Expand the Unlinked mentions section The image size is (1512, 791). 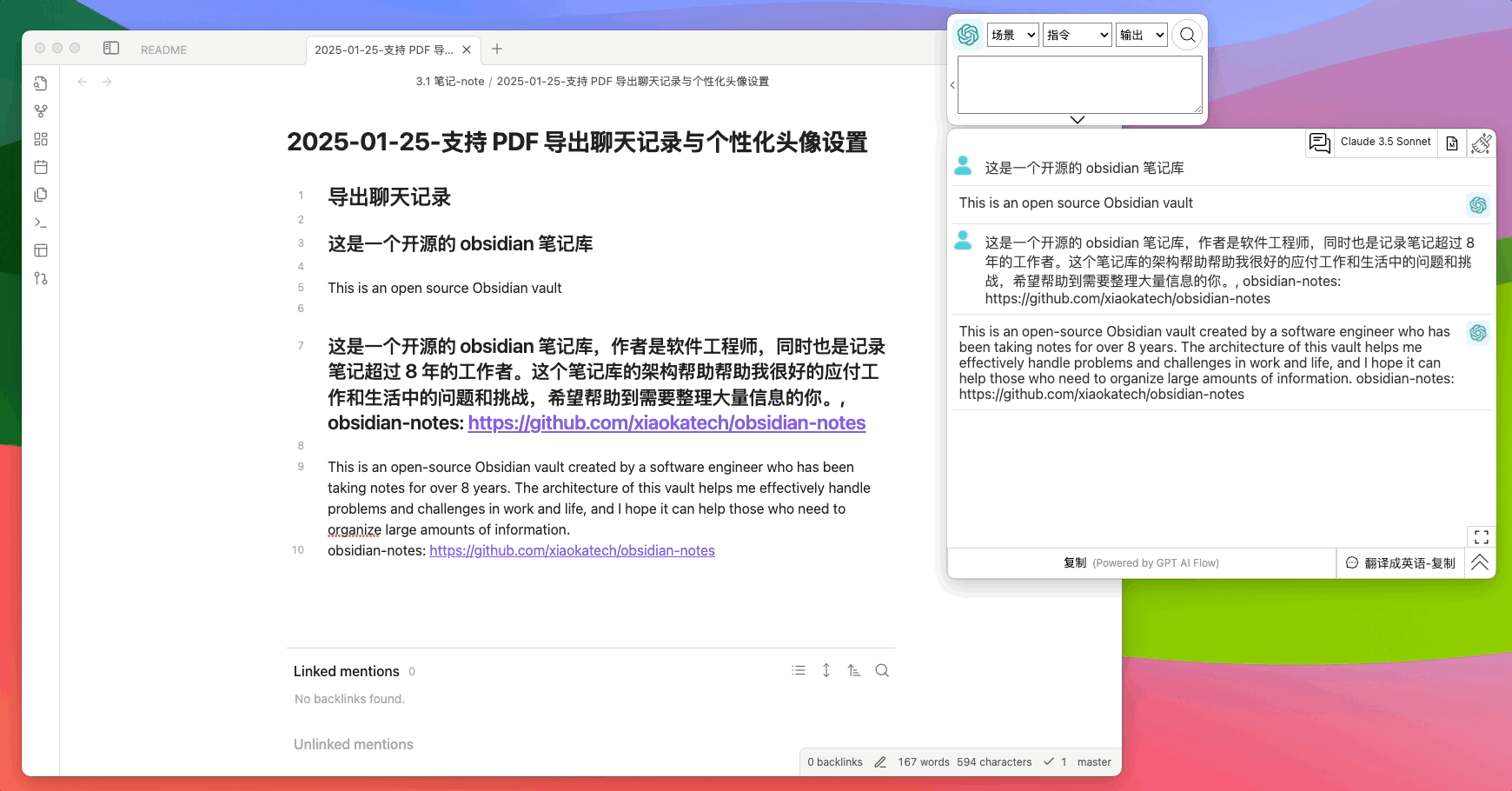(354, 744)
